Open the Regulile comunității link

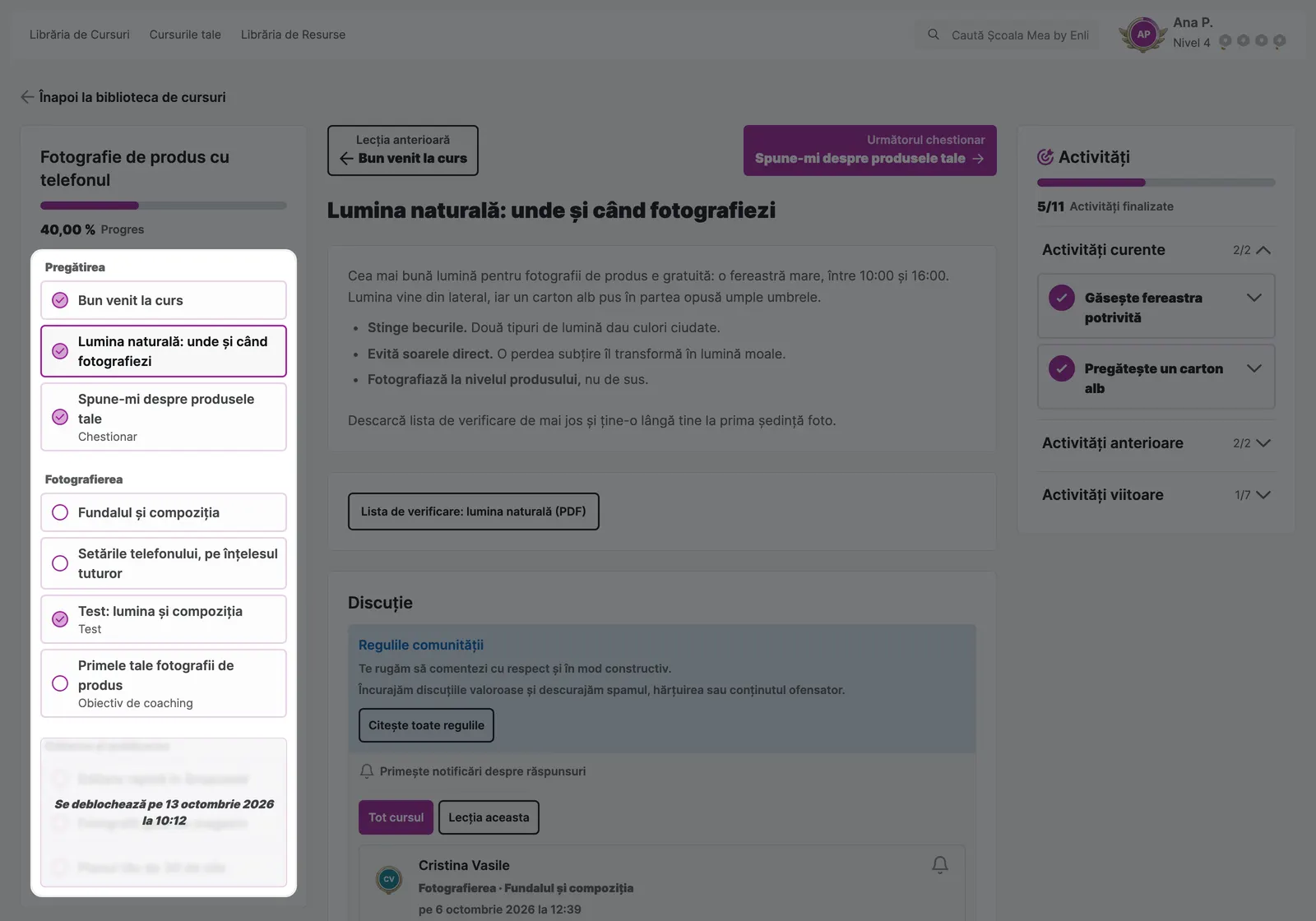[421, 646]
